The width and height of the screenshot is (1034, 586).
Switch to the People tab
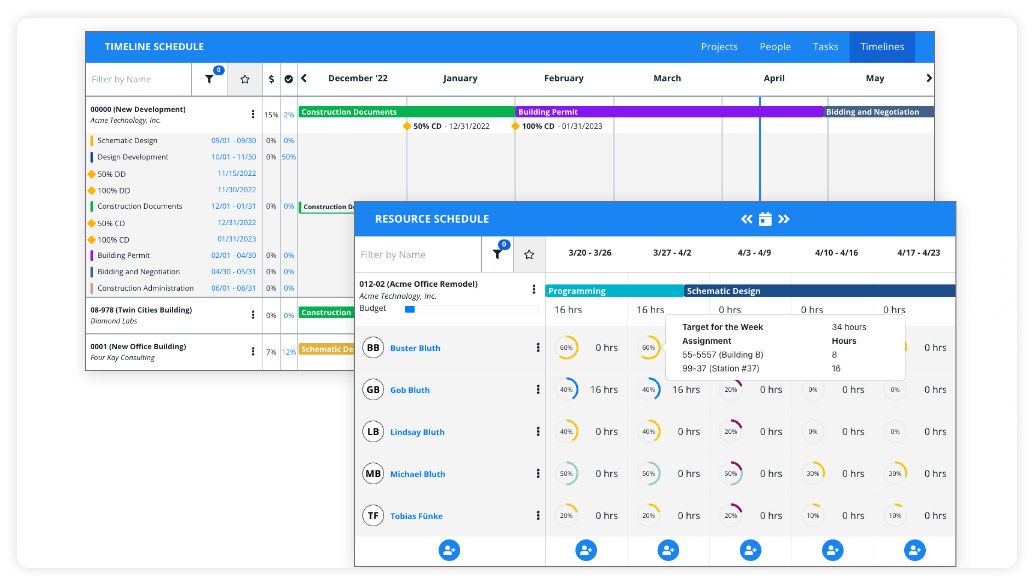point(775,46)
